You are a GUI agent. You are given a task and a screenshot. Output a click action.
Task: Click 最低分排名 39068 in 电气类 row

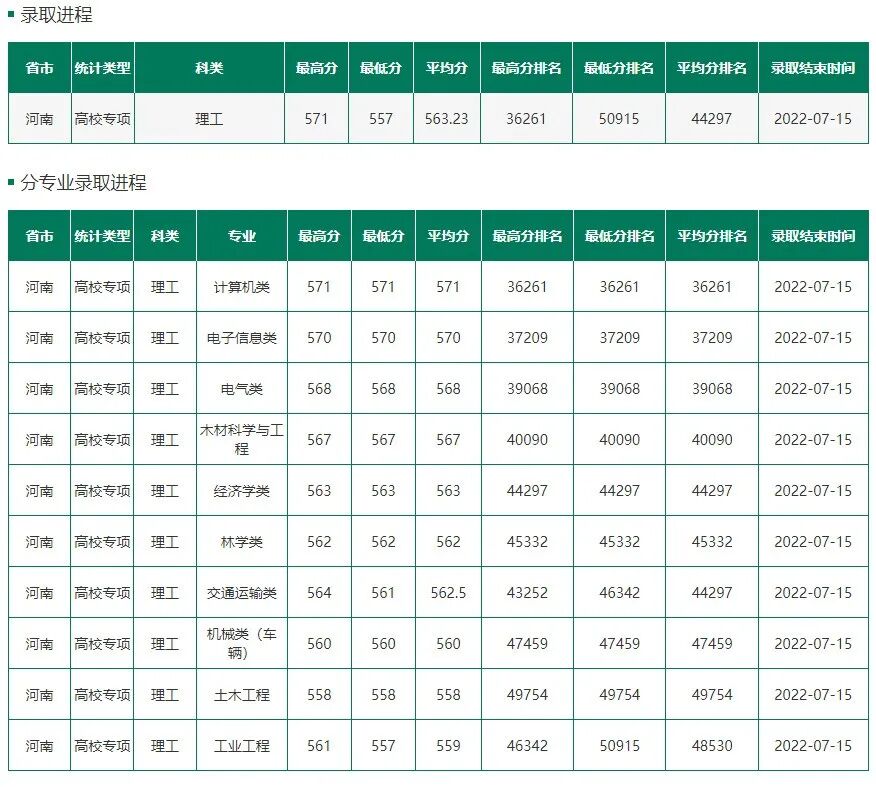coord(619,389)
